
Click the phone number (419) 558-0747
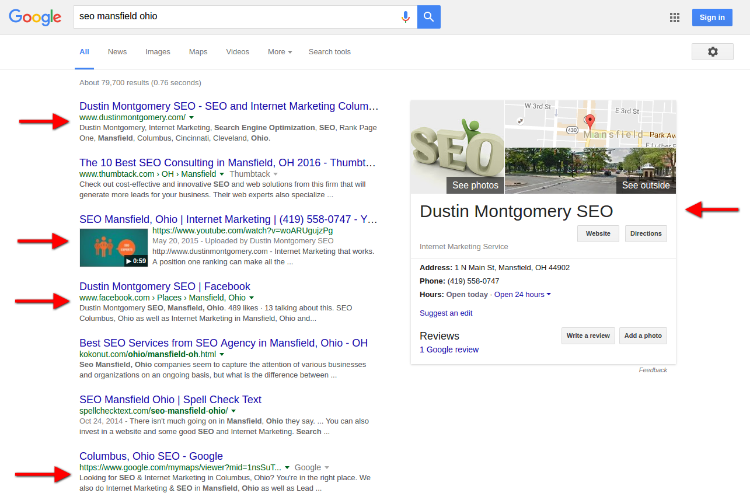point(473,281)
